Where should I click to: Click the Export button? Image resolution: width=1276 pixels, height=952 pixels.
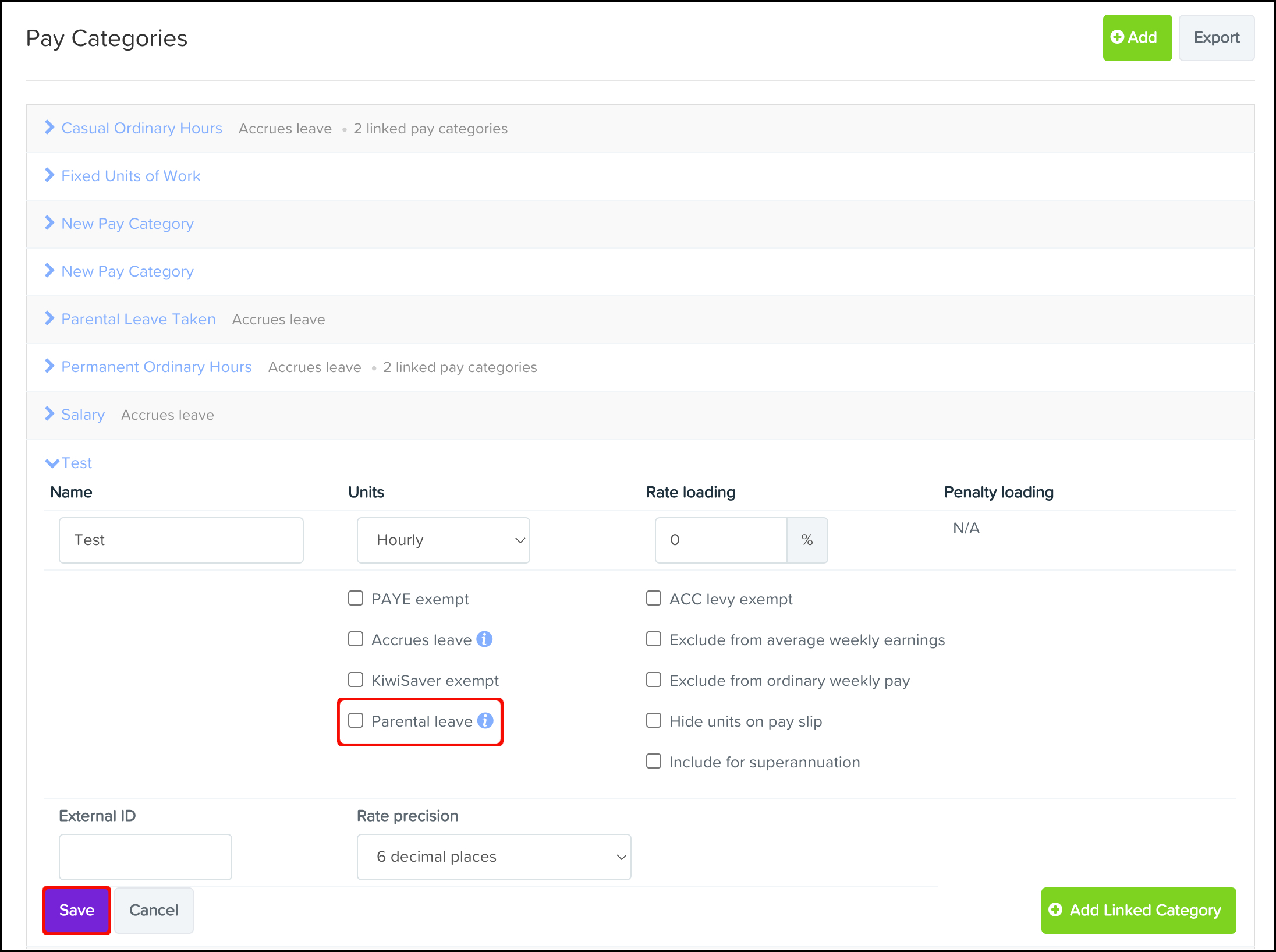coord(1216,38)
